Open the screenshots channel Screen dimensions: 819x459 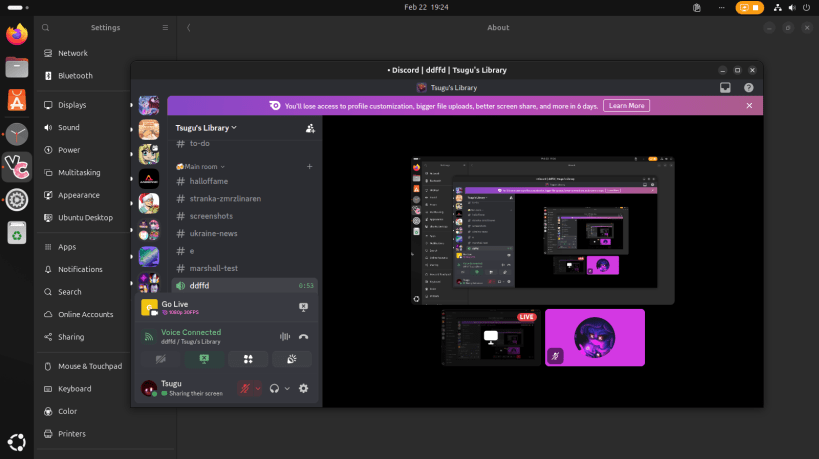[x=244, y=216]
